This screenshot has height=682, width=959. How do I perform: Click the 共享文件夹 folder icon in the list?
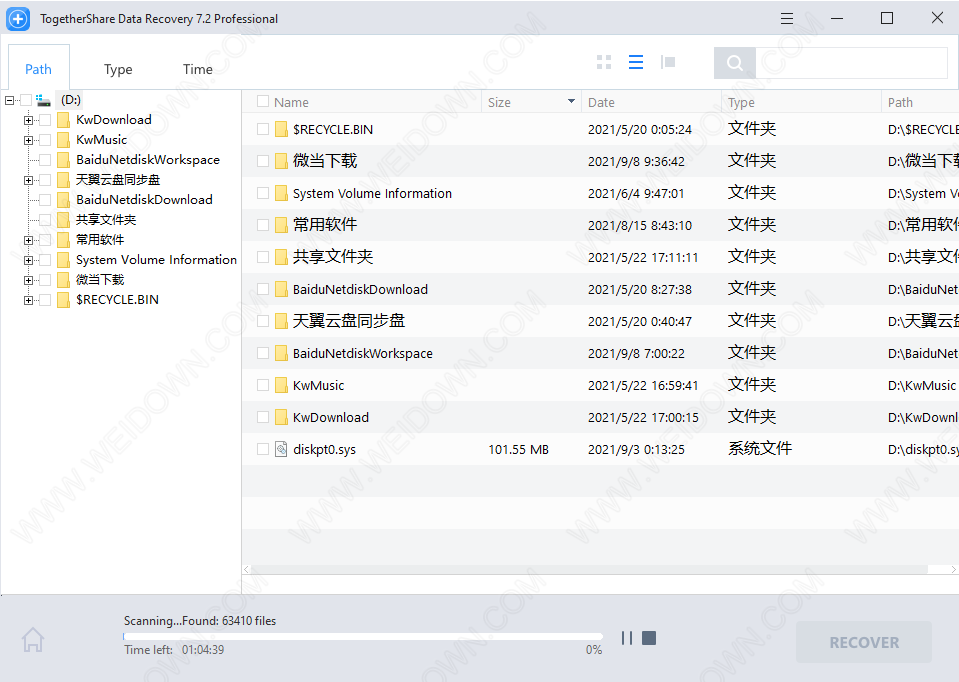281,257
